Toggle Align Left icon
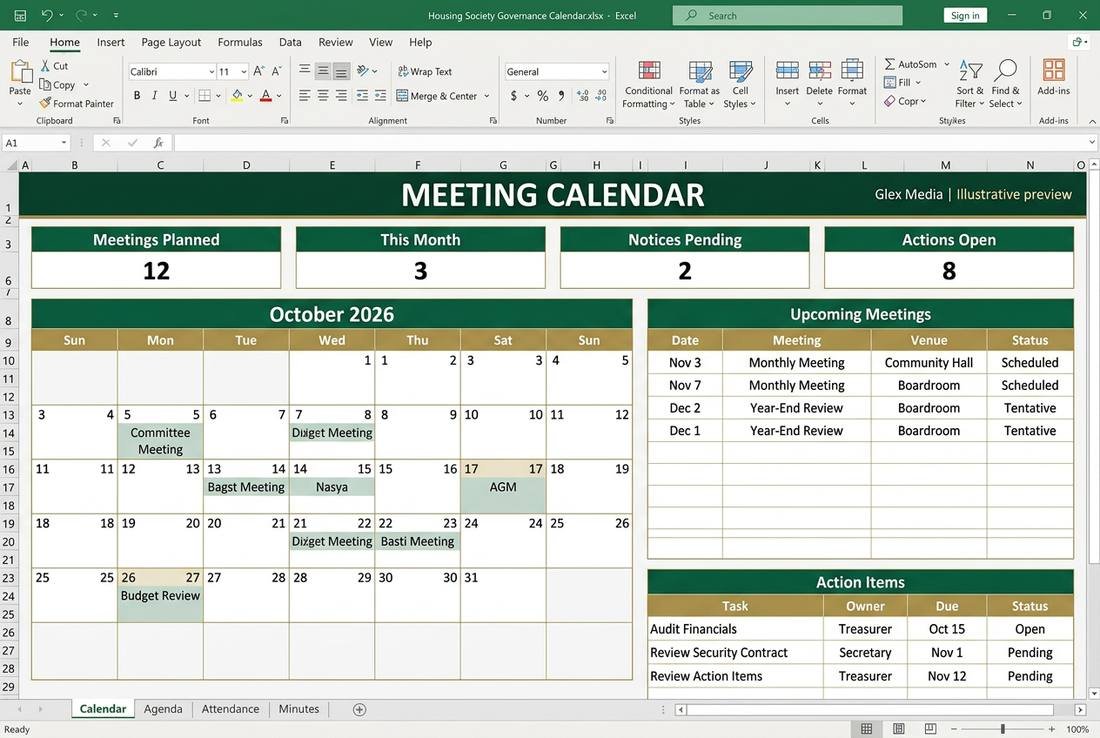The width and height of the screenshot is (1100, 738). [x=304, y=95]
